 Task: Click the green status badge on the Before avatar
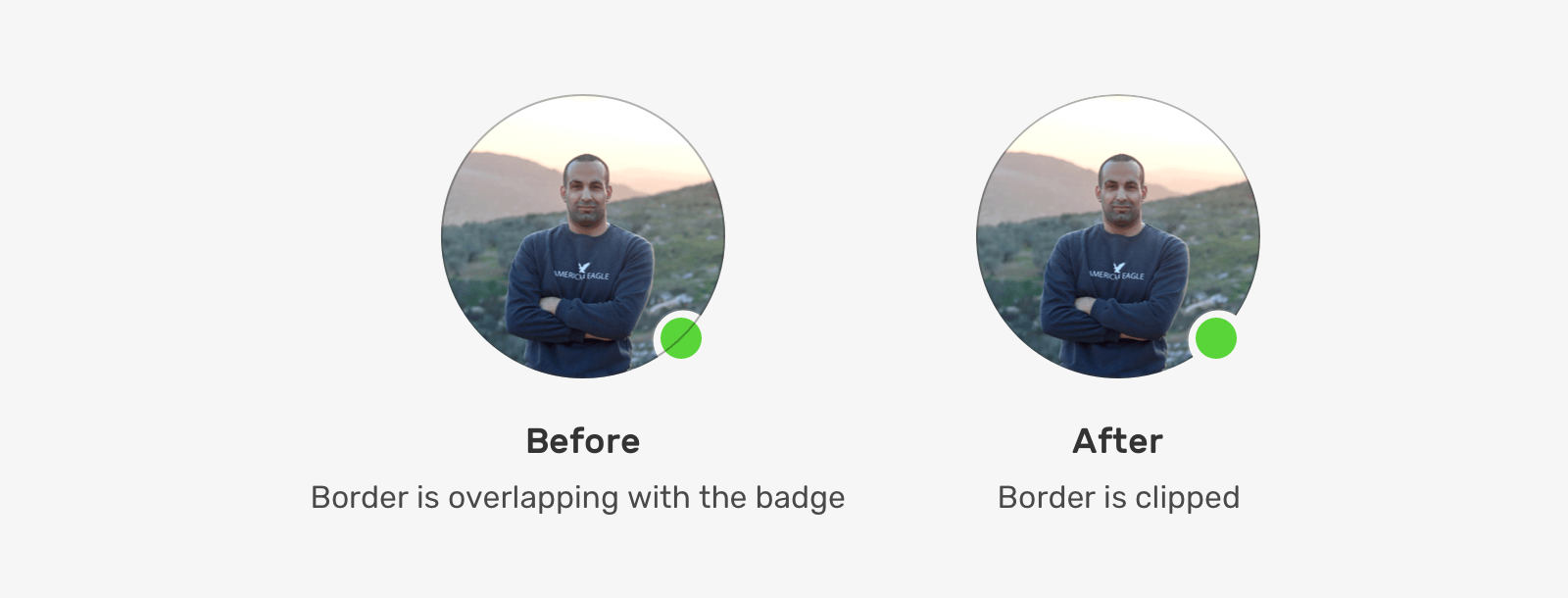680,338
